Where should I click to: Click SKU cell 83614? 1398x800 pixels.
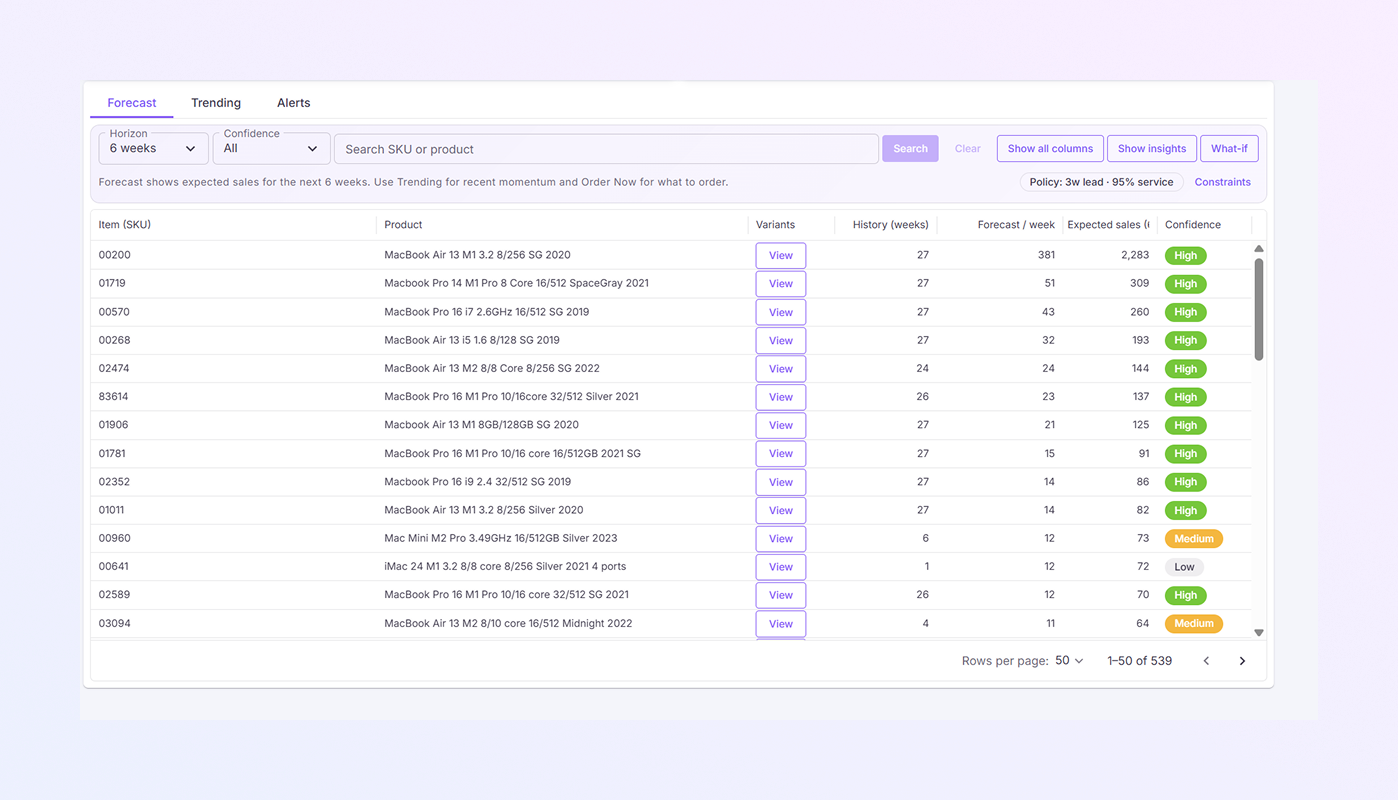click(x=113, y=397)
